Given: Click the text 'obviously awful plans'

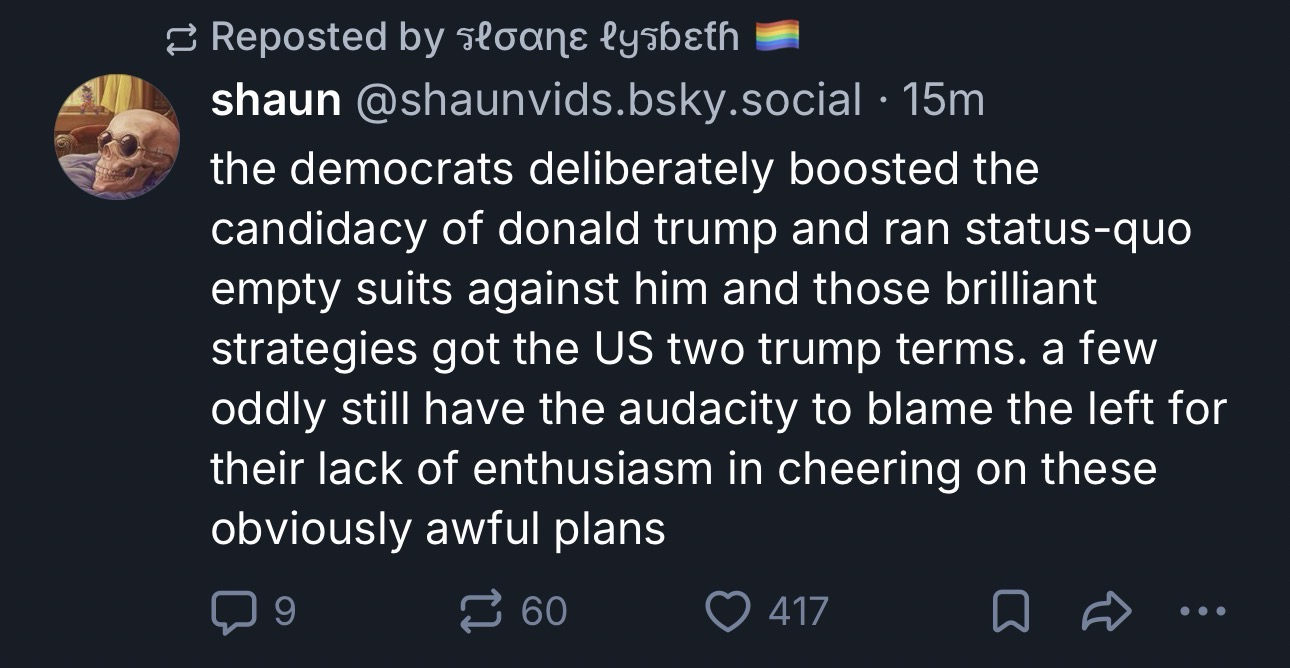Looking at the screenshot, I should [437, 529].
